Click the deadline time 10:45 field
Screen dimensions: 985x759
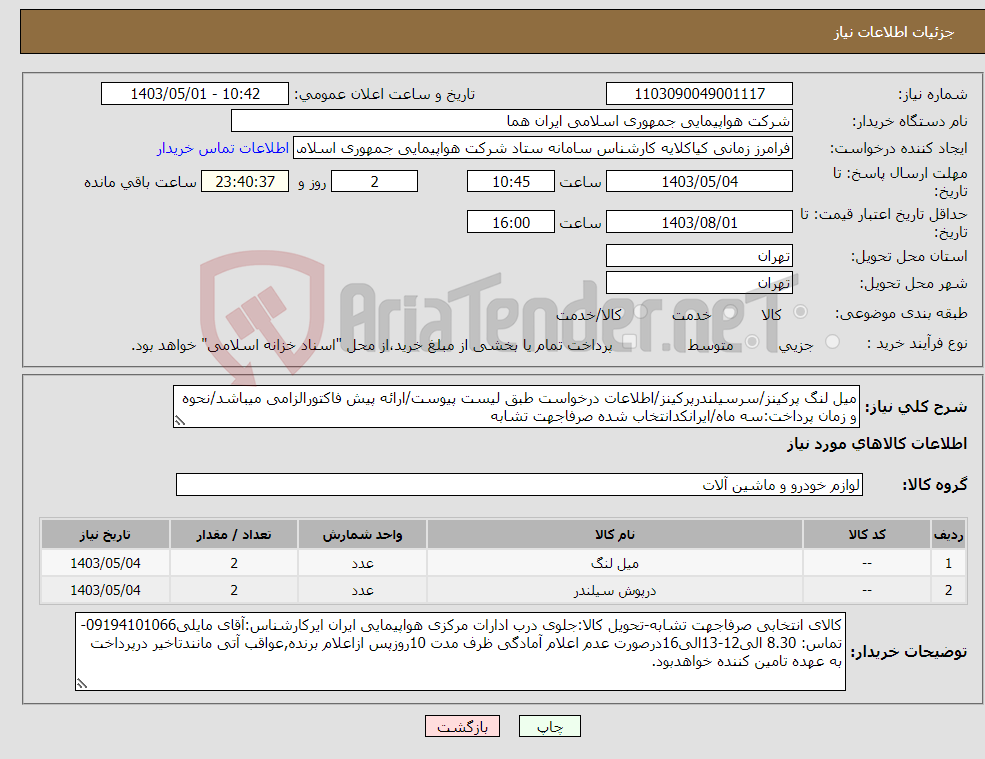pyautogui.click(x=511, y=182)
